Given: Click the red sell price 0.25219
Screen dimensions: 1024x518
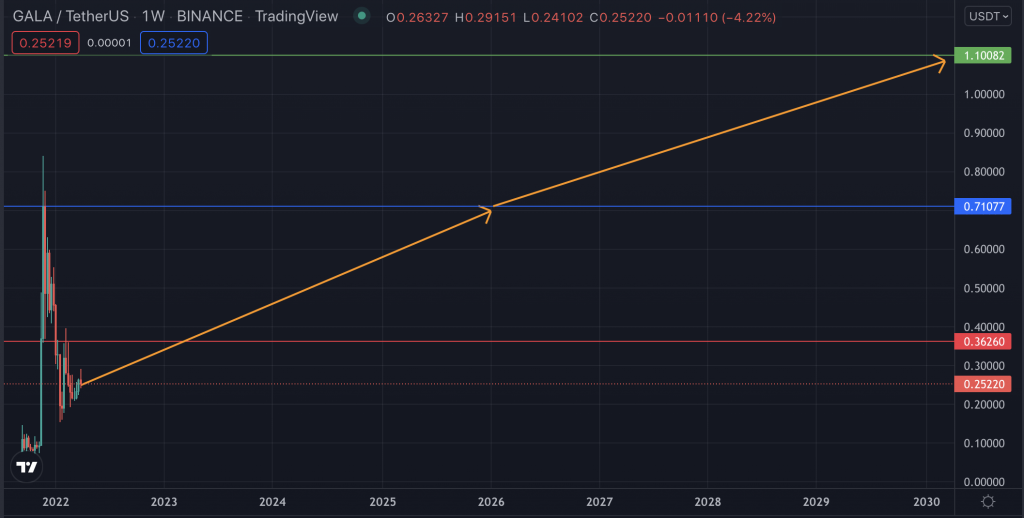Looking at the screenshot, I should pyautogui.click(x=45, y=43).
